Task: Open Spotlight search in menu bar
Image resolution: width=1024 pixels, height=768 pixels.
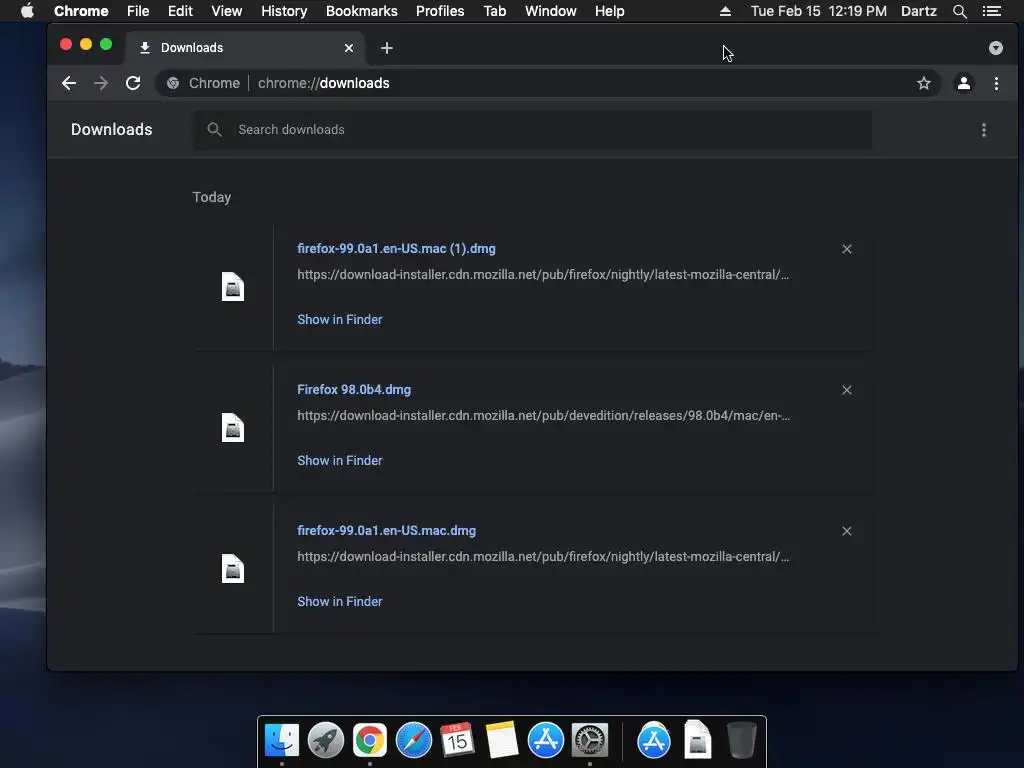Action: click(959, 11)
